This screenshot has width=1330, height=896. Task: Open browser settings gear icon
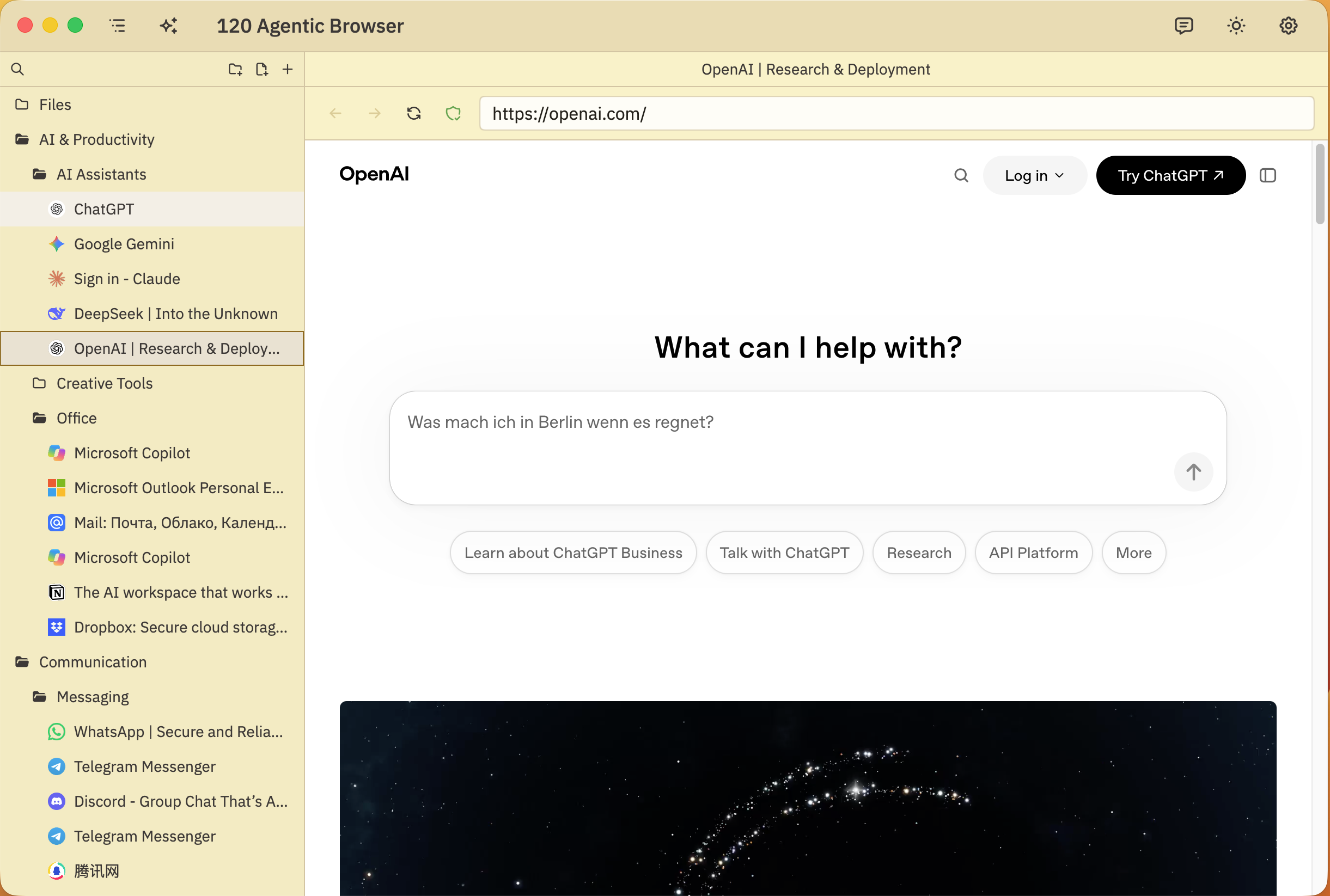1288,26
